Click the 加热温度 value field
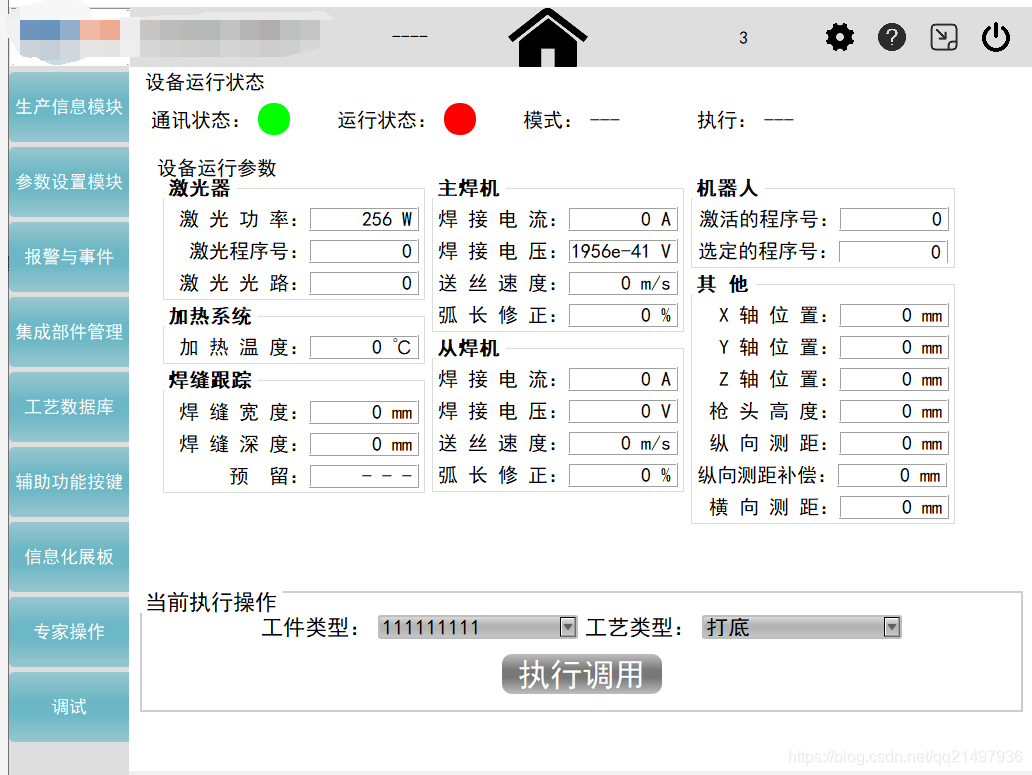This screenshot has height=775, width=1032. [x=364, y=347]
